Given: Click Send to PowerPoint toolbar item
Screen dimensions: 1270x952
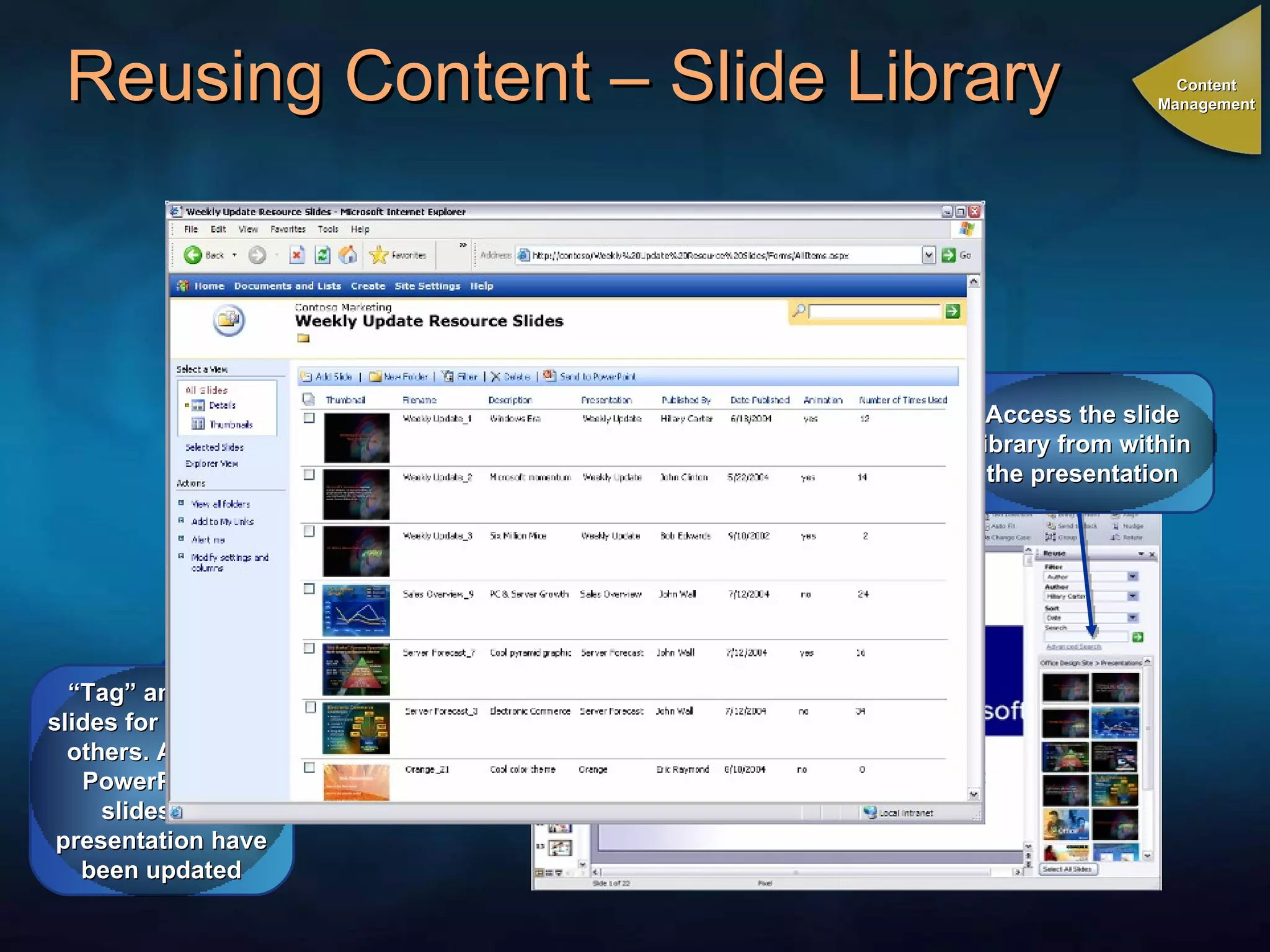Looking at the screenshot, I should pyautogui.click(x=589, y=376).
